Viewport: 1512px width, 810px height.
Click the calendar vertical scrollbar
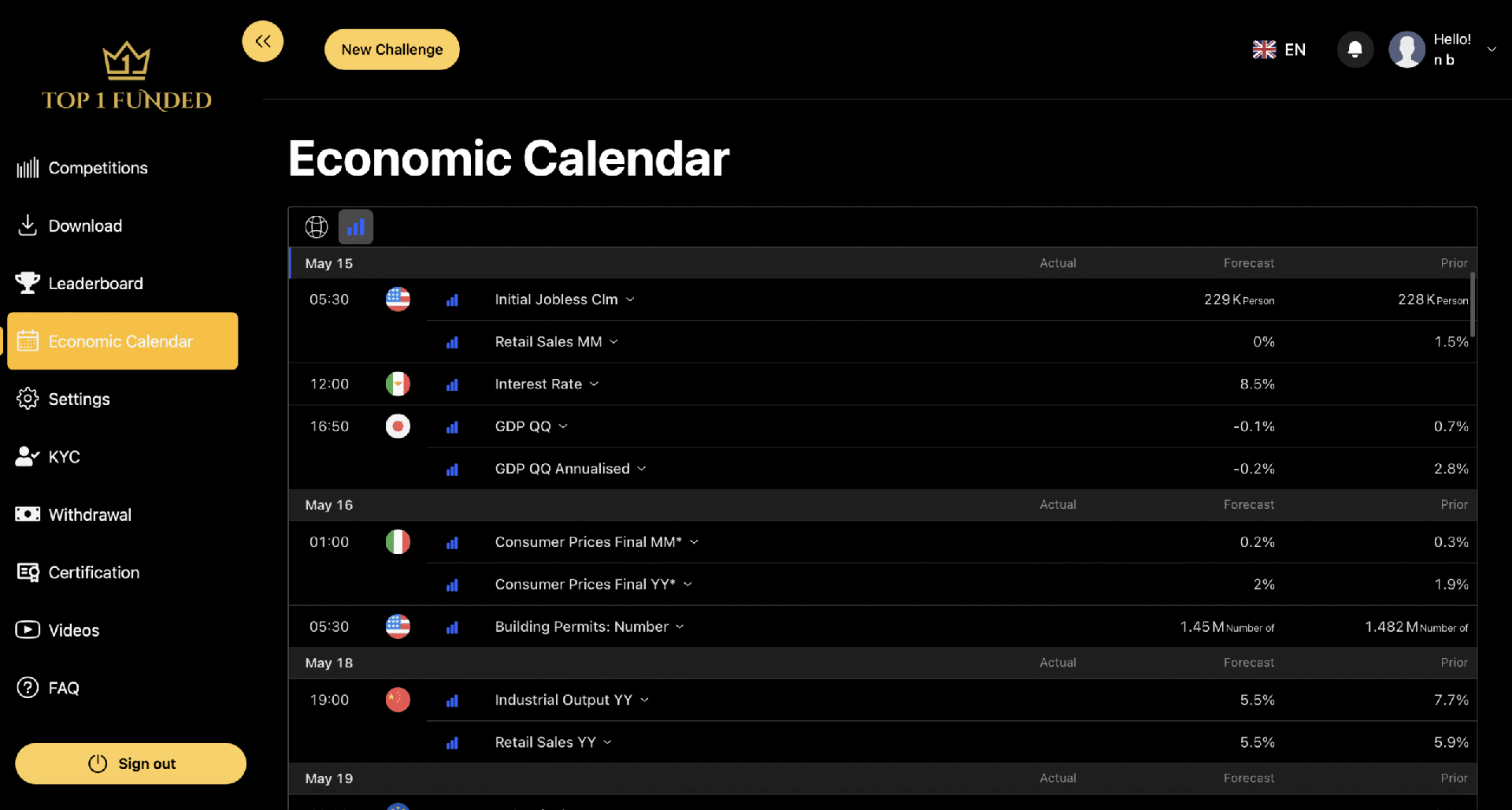coord(1472,305)
